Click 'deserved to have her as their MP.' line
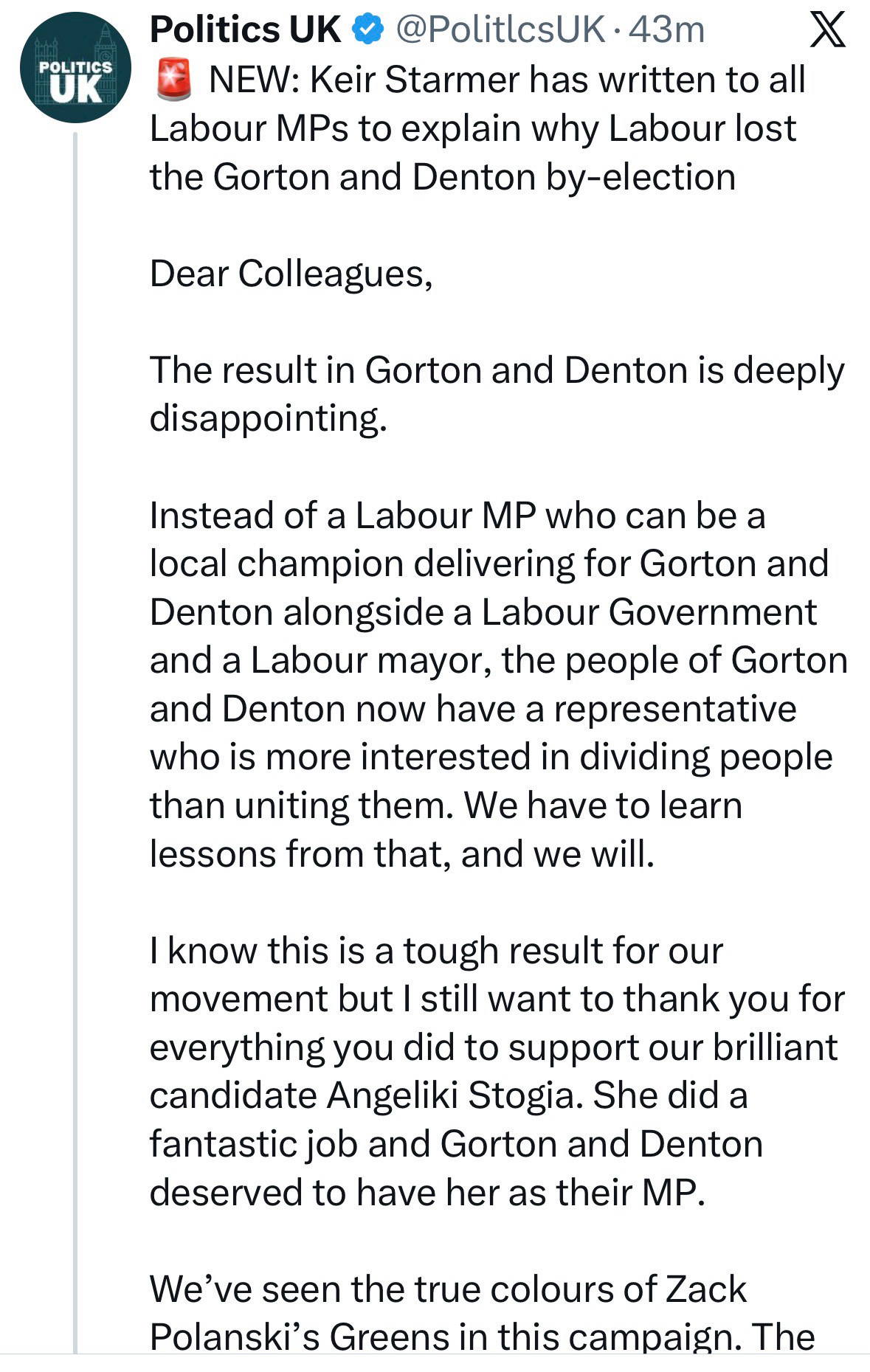Viewport: 870px width, 1372px height. tap(428, 1192)
